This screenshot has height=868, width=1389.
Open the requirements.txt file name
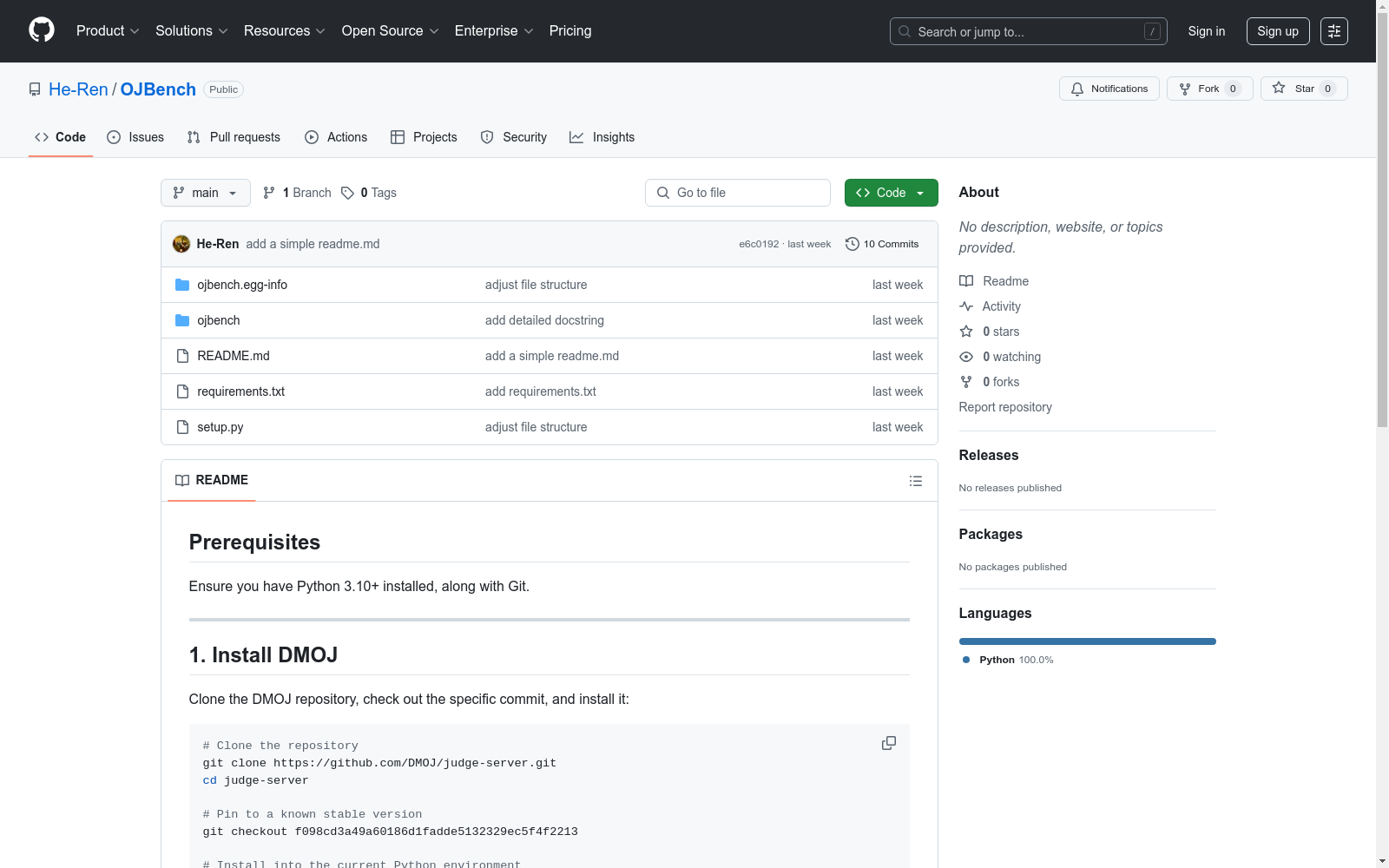pos(241,391)
